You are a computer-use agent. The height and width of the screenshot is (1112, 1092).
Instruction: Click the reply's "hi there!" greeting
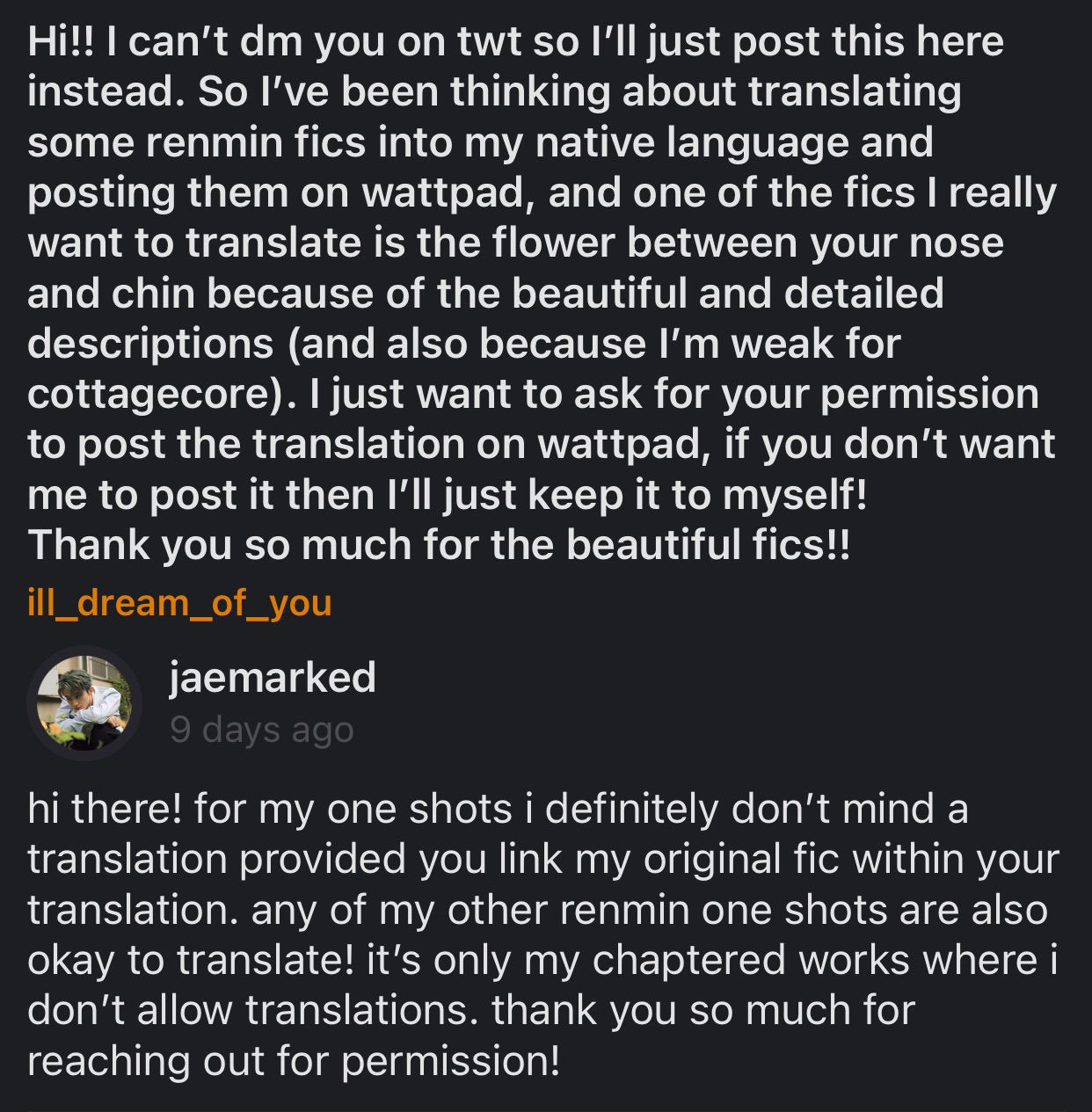[x=105, y=808]
